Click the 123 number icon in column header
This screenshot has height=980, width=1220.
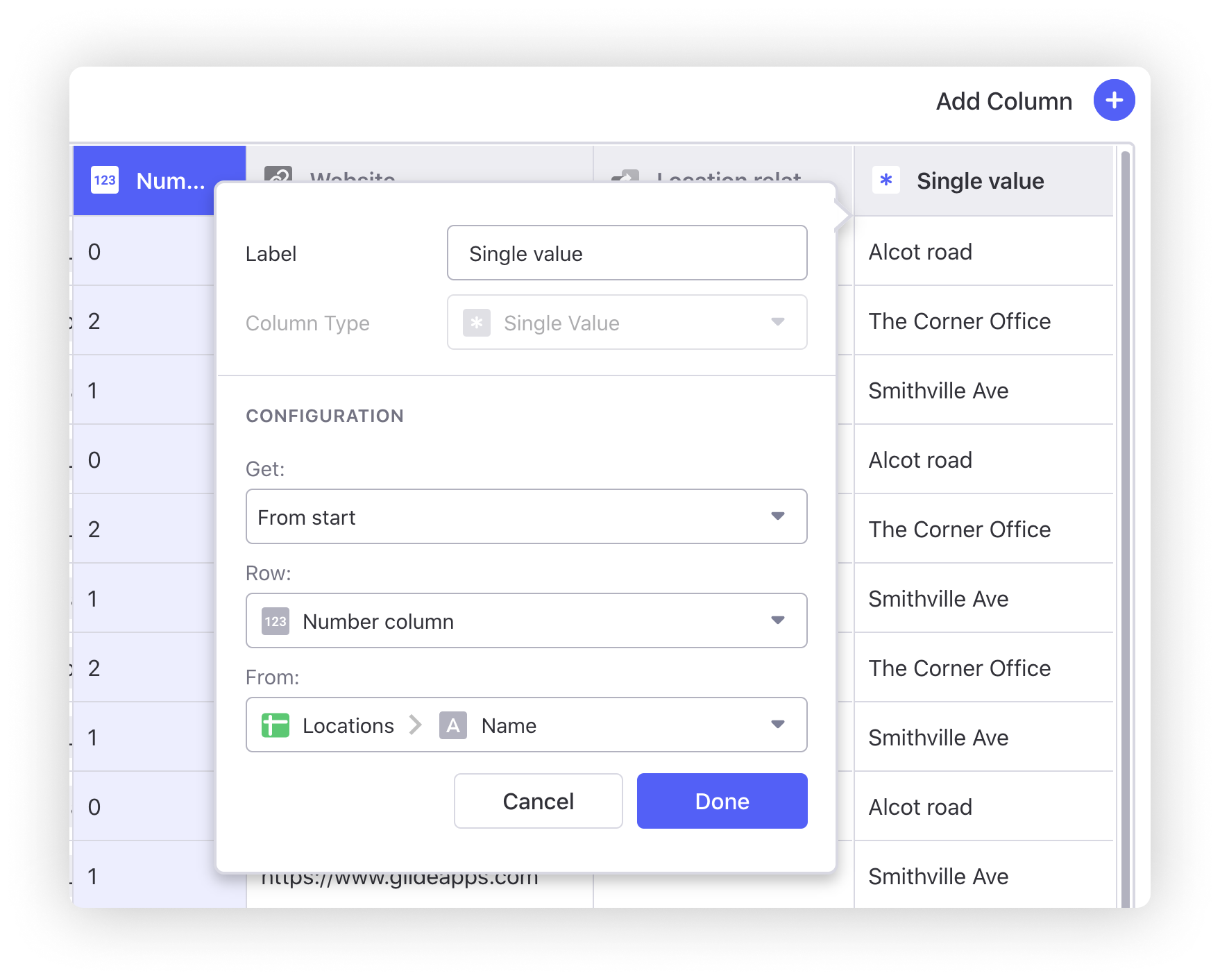click(x=105, y=180)
